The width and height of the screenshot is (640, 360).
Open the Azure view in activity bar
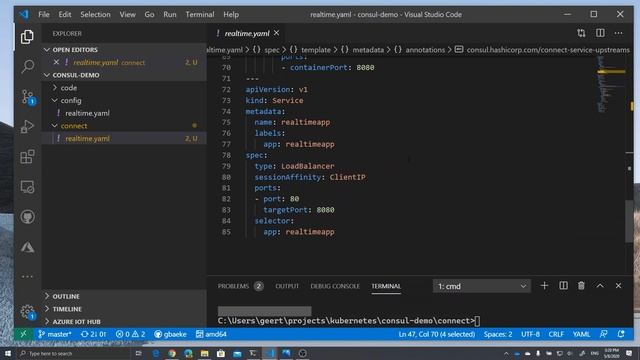[27, 247]
